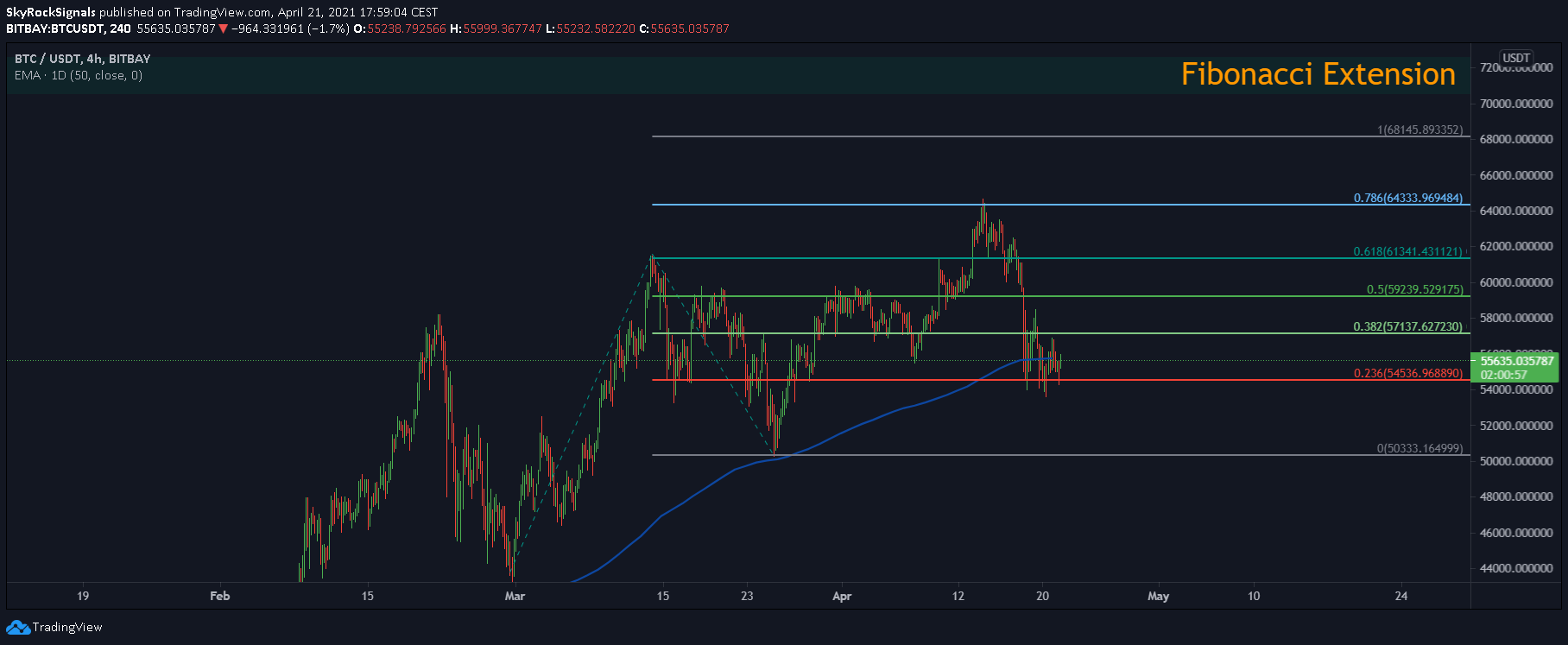Click the May label on the time axis
The image size is (1568, 645).
click(x=1158, y=596)
